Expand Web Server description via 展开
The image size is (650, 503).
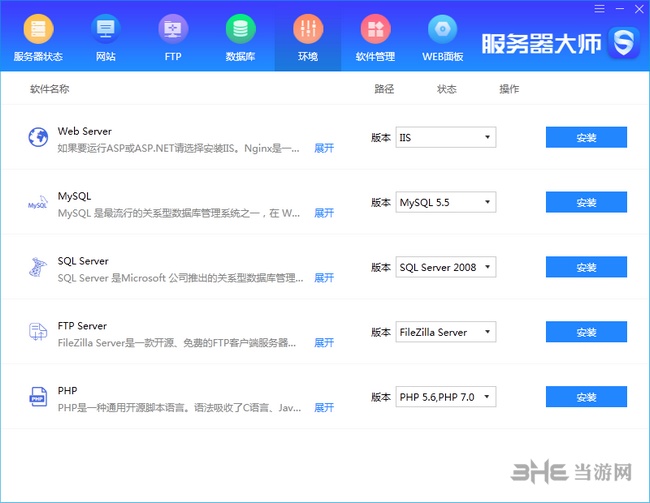[x=324, y=148]
